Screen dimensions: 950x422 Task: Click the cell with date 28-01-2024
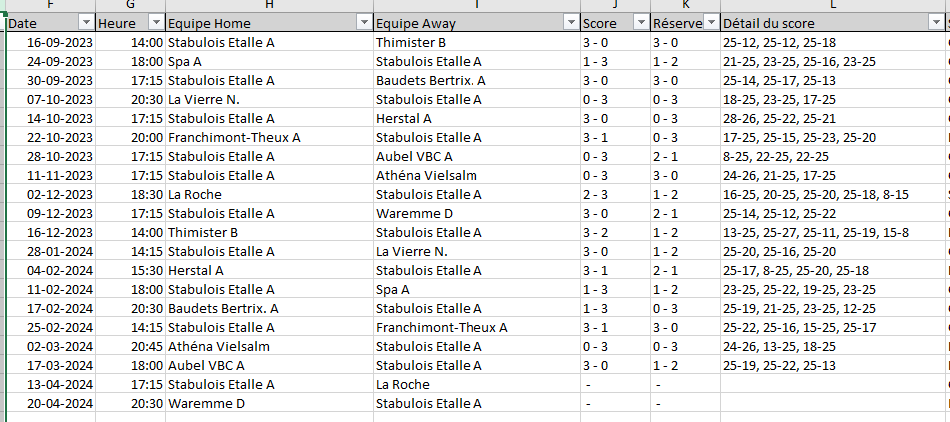tap(50, 252)
